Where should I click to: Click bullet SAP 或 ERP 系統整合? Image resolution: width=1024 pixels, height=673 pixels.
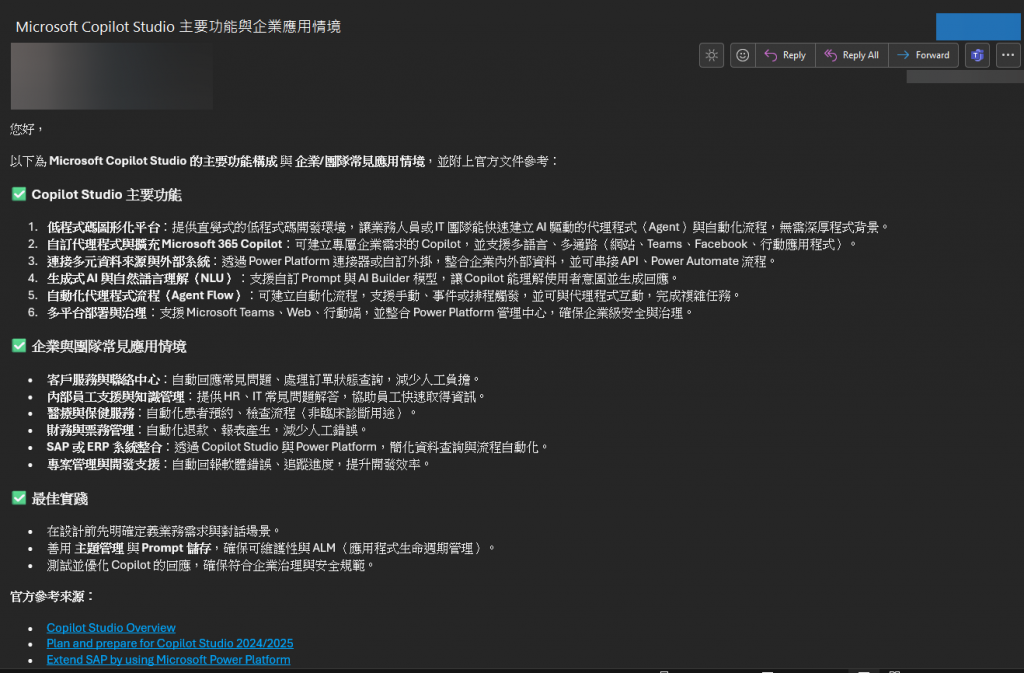click(x=297, y=447)
